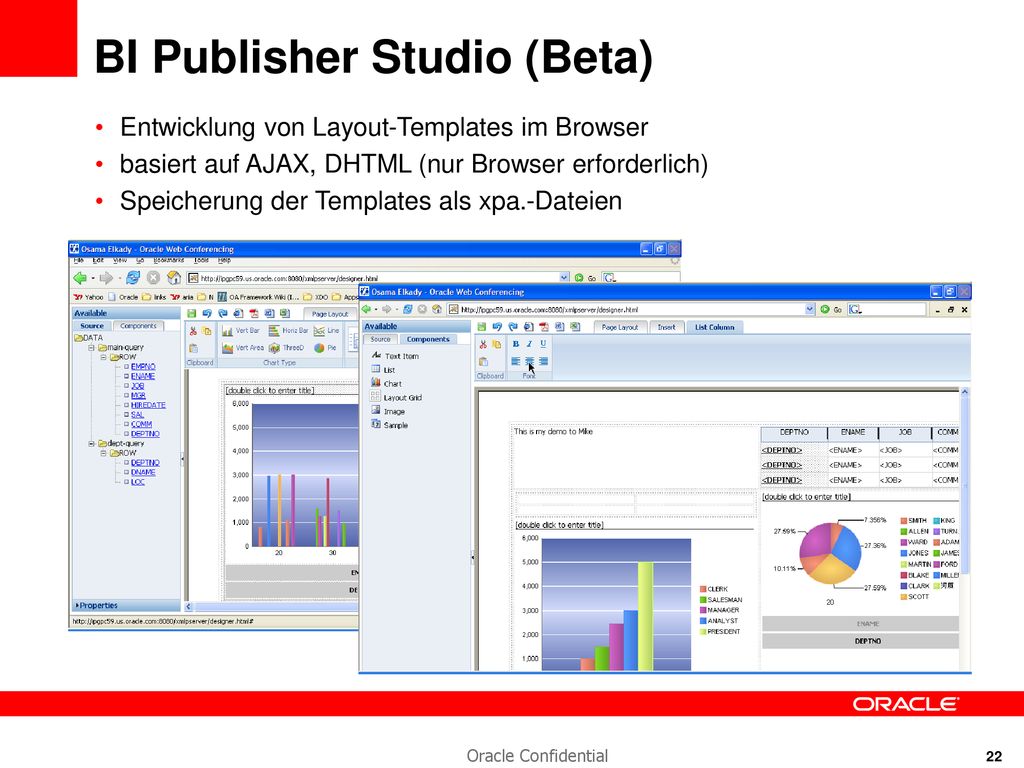Select the Vert Bar chart type

(x=241, y=330)
